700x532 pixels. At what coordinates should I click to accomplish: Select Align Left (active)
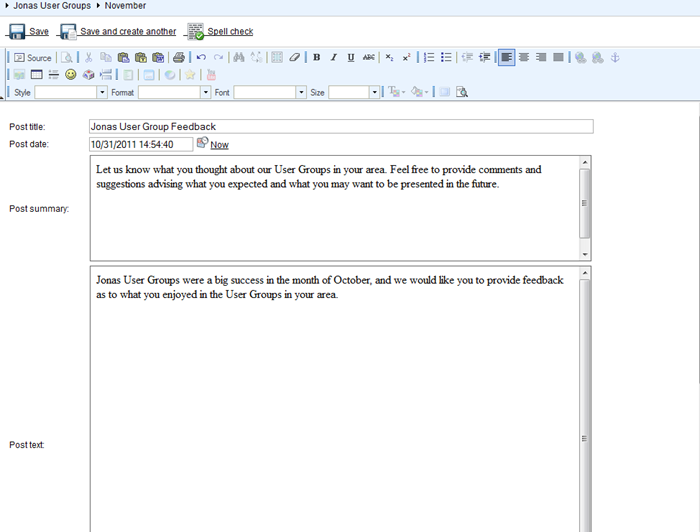pos(506,58)
